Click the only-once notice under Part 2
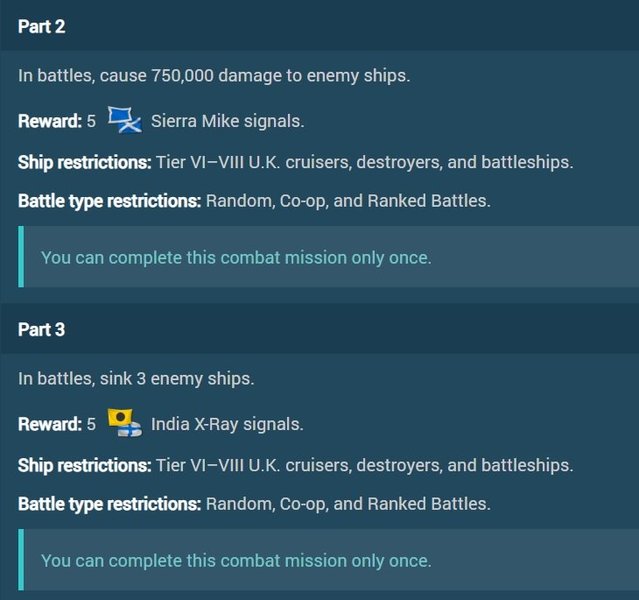Viewport: 639px width, 600px height. point(236,258)
